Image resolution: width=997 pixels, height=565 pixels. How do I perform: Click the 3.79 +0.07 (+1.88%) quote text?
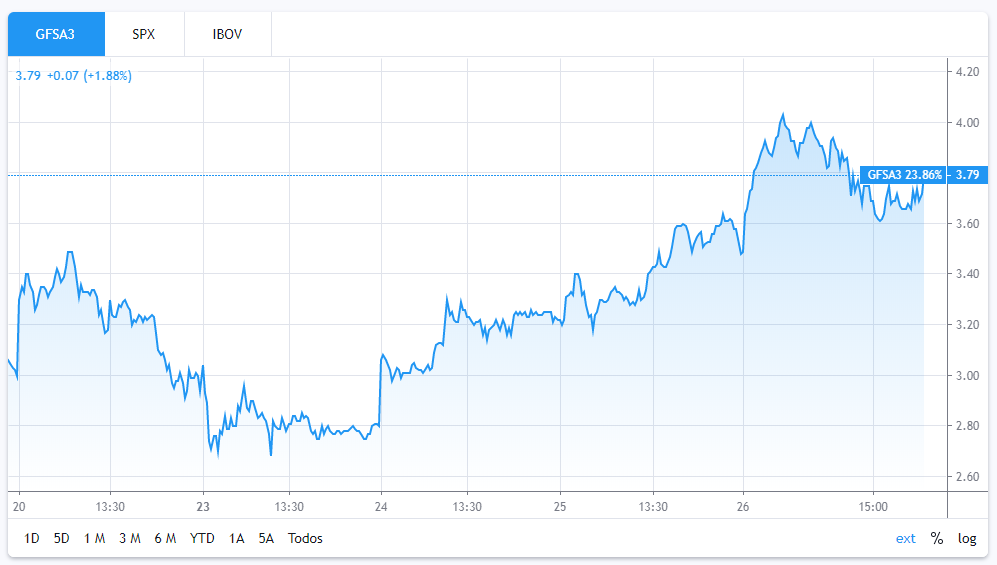point(74,75)
